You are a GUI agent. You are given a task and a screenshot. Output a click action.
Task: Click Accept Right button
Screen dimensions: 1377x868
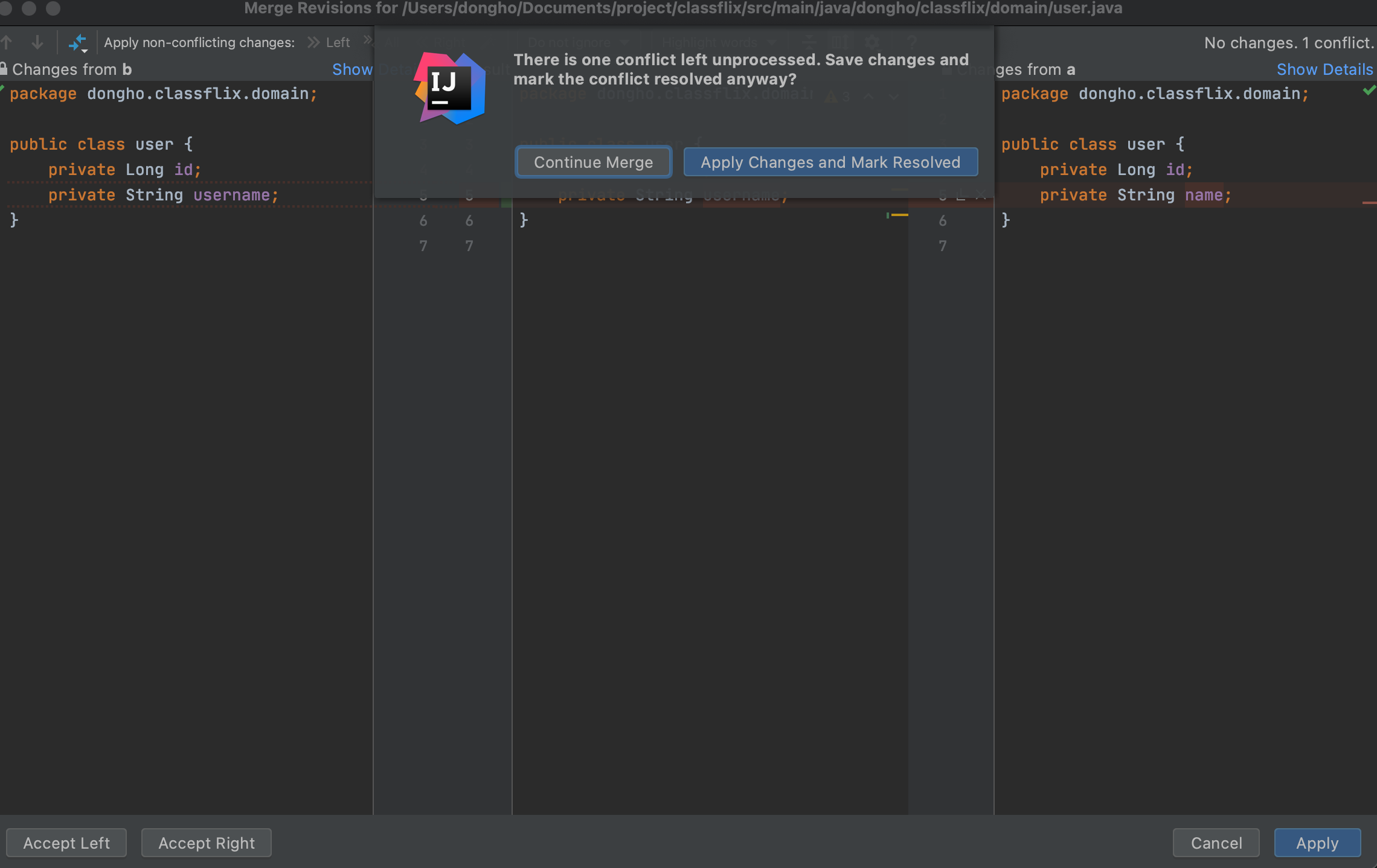pos(207,843)
